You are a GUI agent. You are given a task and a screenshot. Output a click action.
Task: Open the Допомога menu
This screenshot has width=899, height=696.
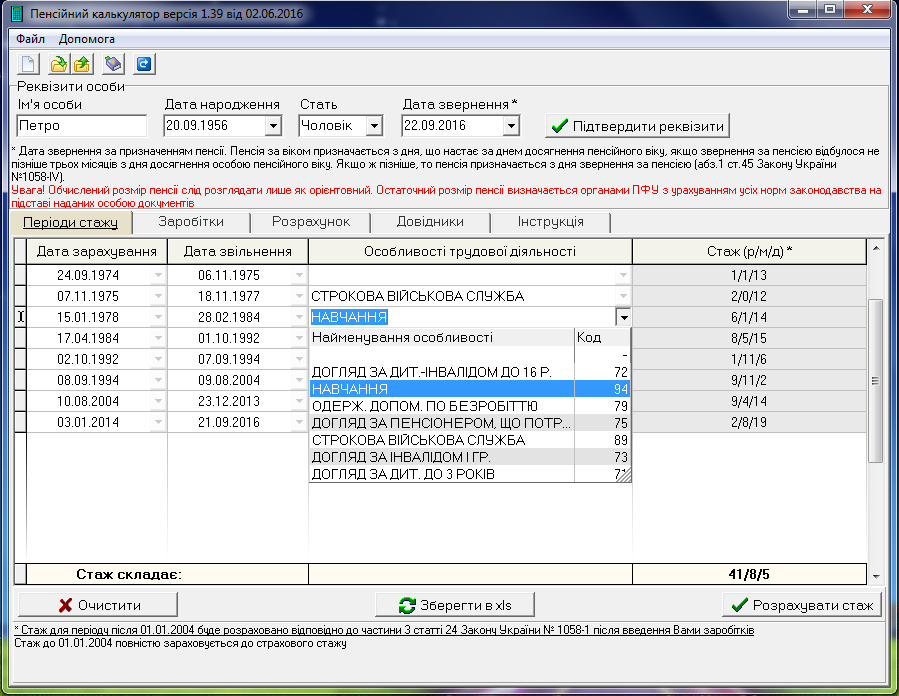[x=87, y=39]
